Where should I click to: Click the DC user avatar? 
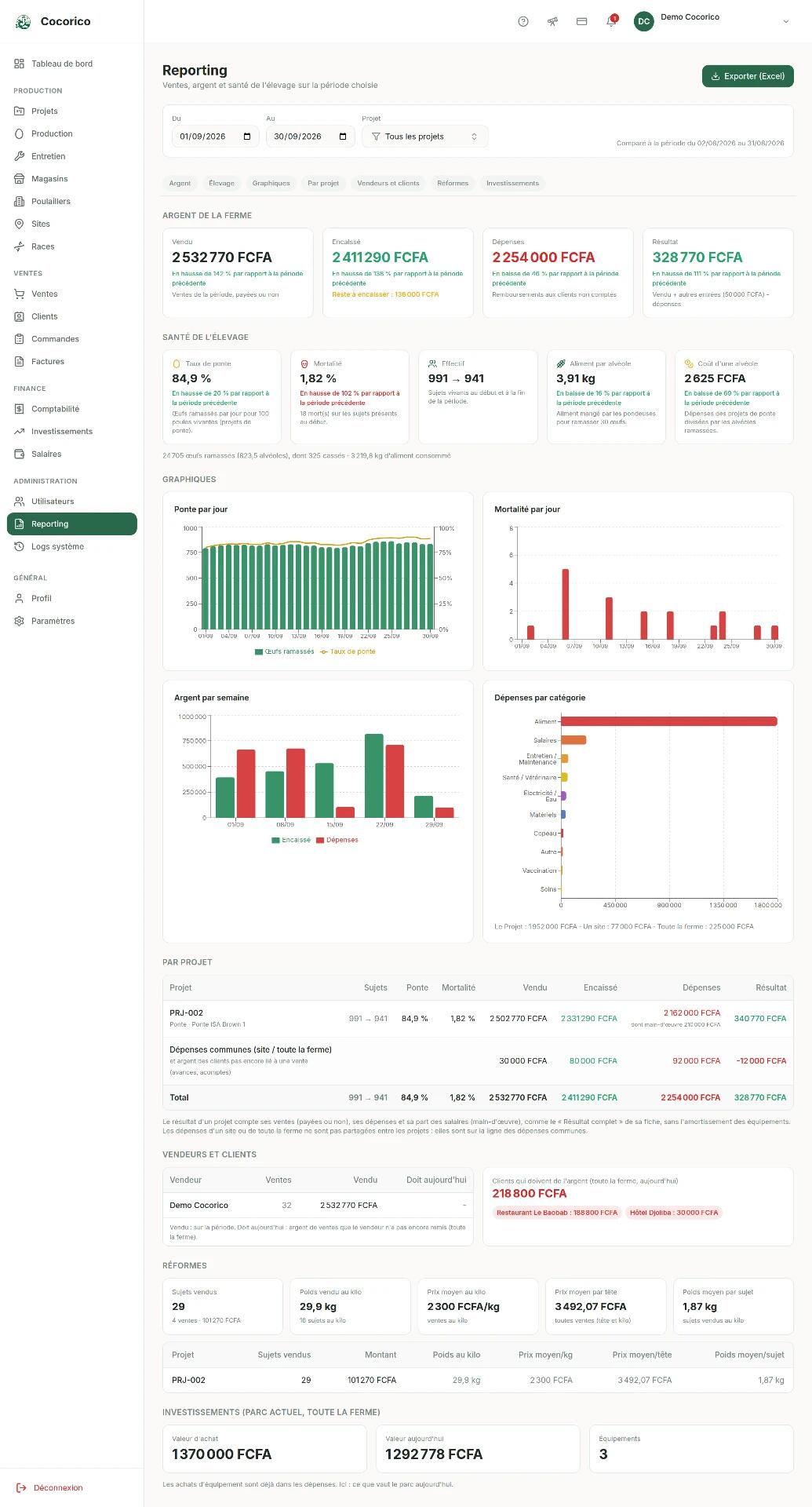[x=644, y=21]
